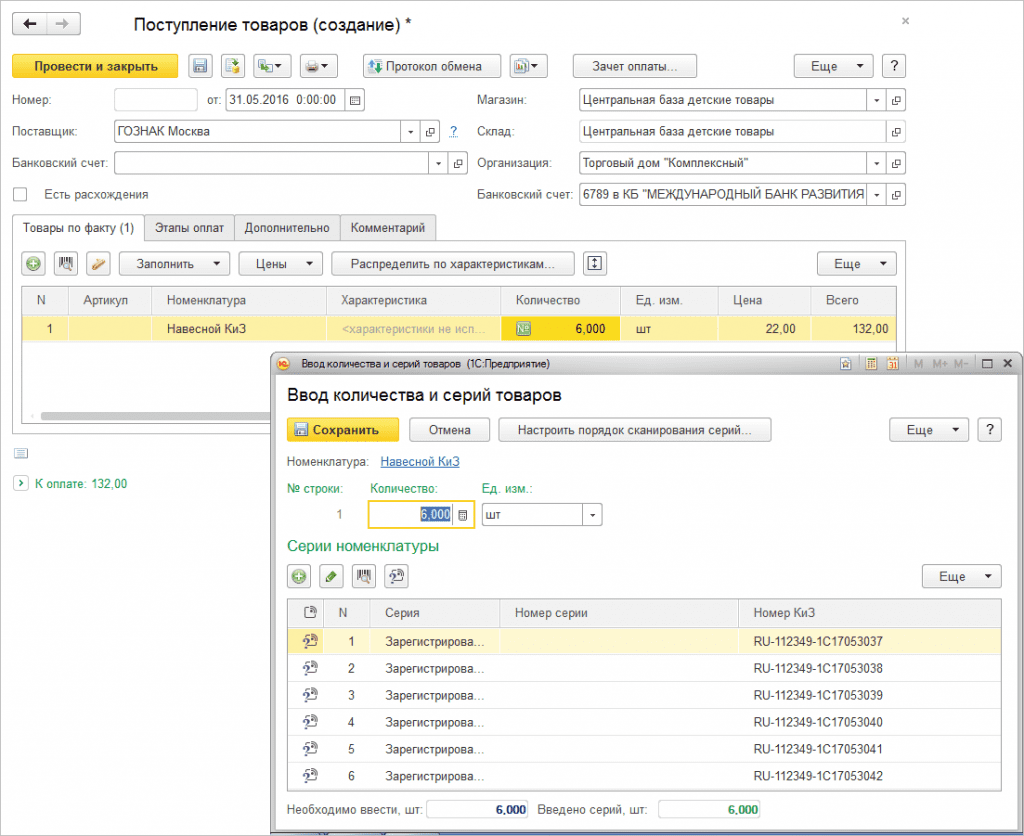Viewport: 1024px width, 836px height.
Task: Open calculator icon in the Количество field
Action: (462, 514)
